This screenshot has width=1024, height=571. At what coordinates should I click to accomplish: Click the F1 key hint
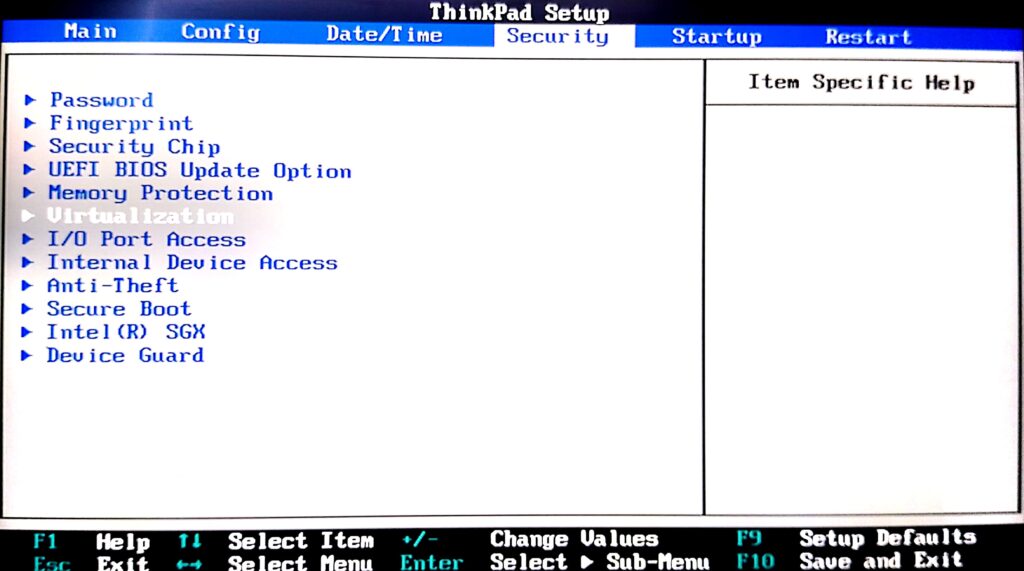click(45, 541)
